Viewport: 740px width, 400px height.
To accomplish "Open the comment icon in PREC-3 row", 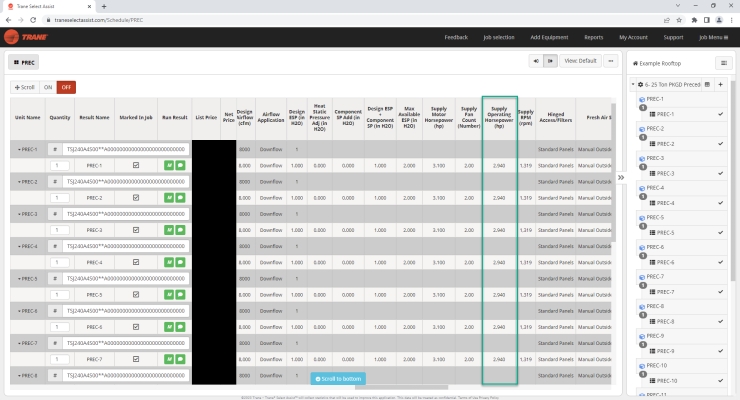I will coord(180,230).
